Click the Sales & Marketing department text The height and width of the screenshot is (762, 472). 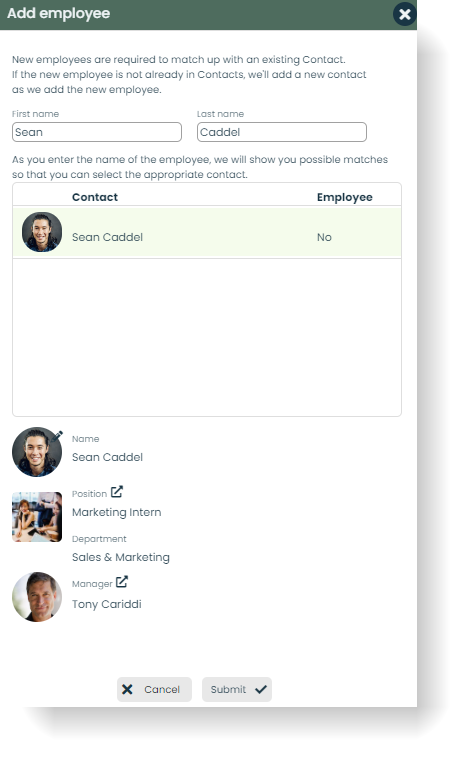point(121,557)
